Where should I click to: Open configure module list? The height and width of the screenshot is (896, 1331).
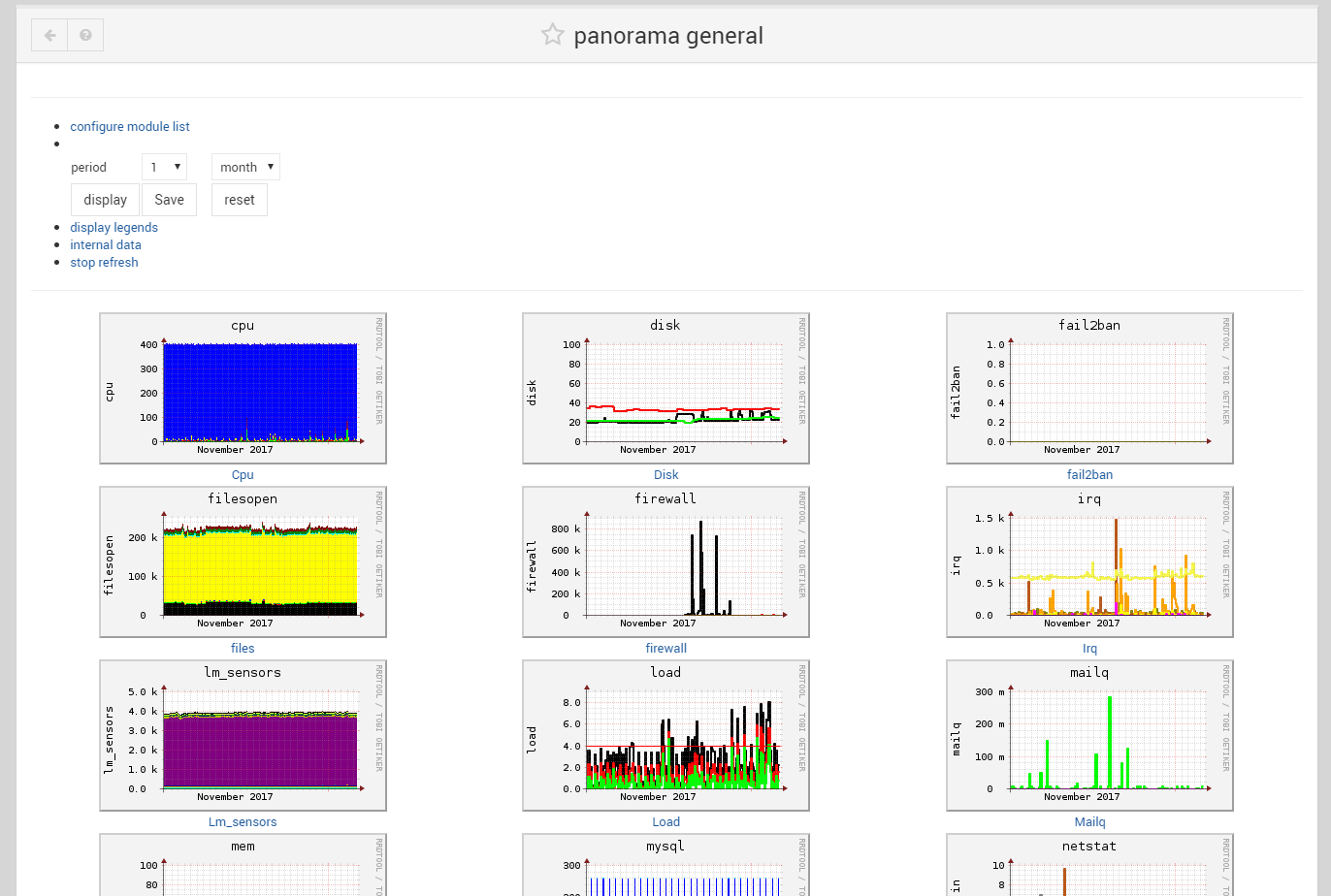click(129, 126)
